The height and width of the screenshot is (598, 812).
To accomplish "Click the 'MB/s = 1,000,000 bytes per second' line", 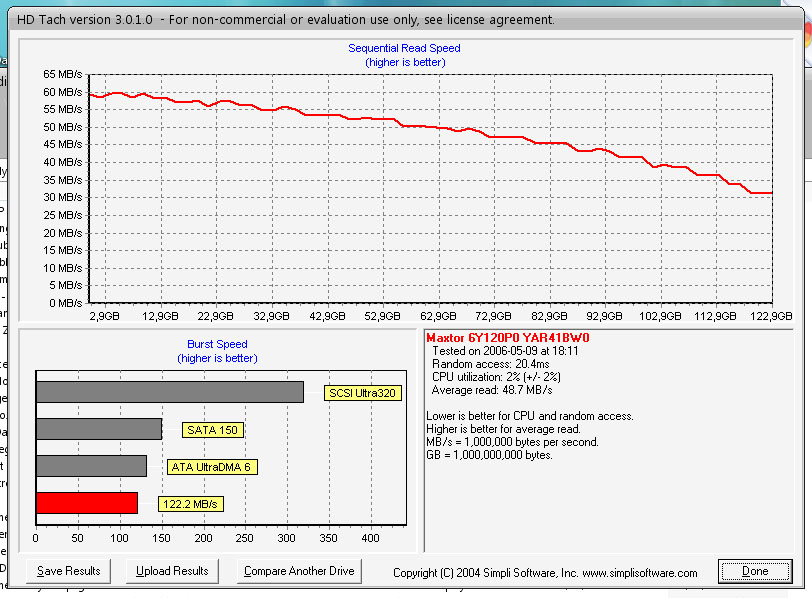I will coord(512,442).
